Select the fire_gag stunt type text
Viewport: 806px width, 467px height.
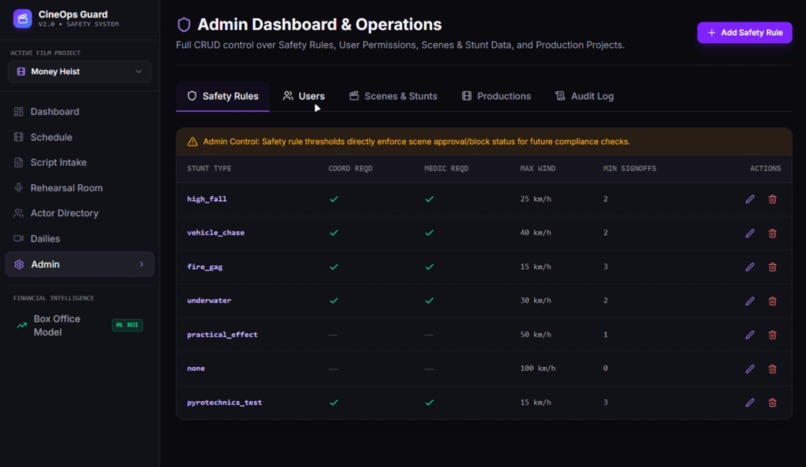pyautogui.click(x=205, y=267)
